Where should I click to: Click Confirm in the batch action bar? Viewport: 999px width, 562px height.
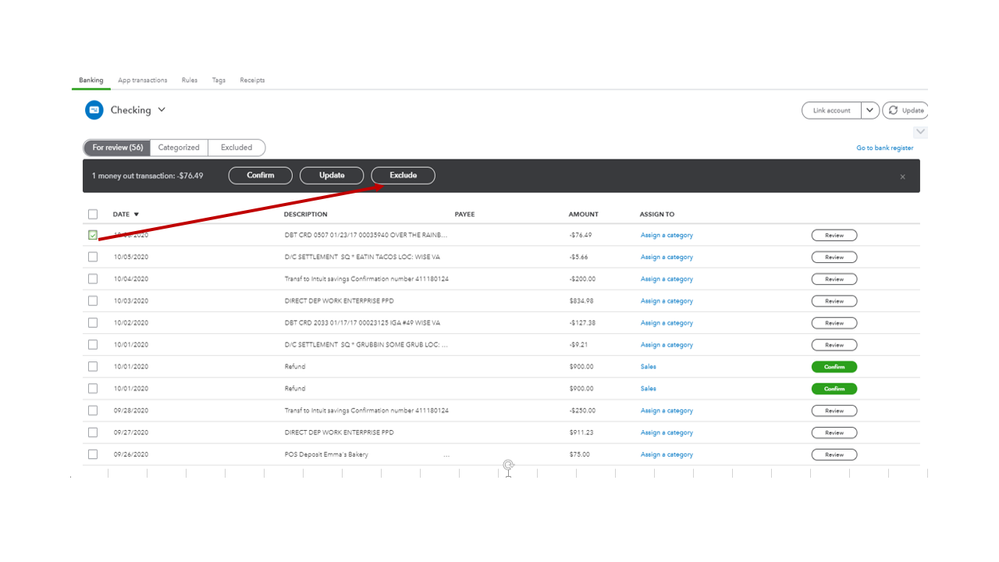(x=261, y=175)
